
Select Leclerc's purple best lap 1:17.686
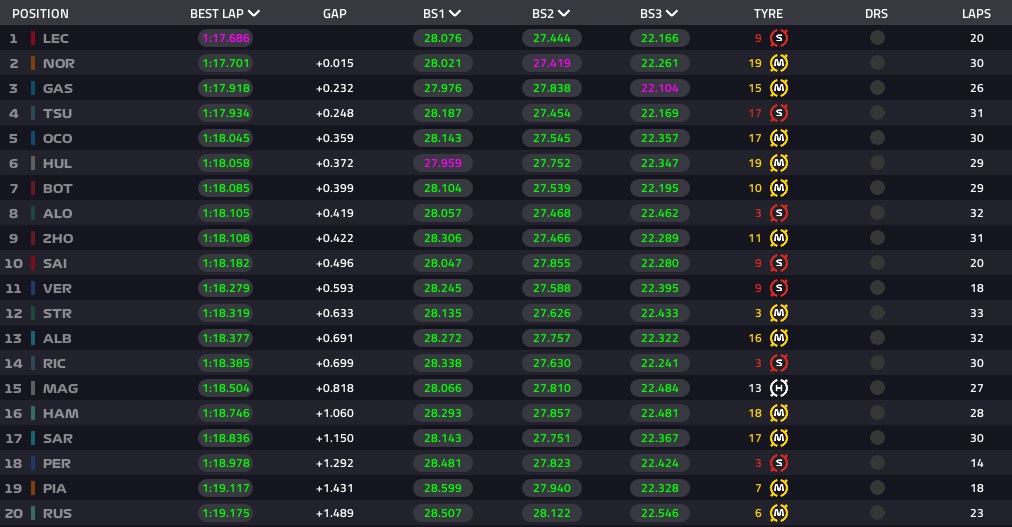(x=226, y=38)
